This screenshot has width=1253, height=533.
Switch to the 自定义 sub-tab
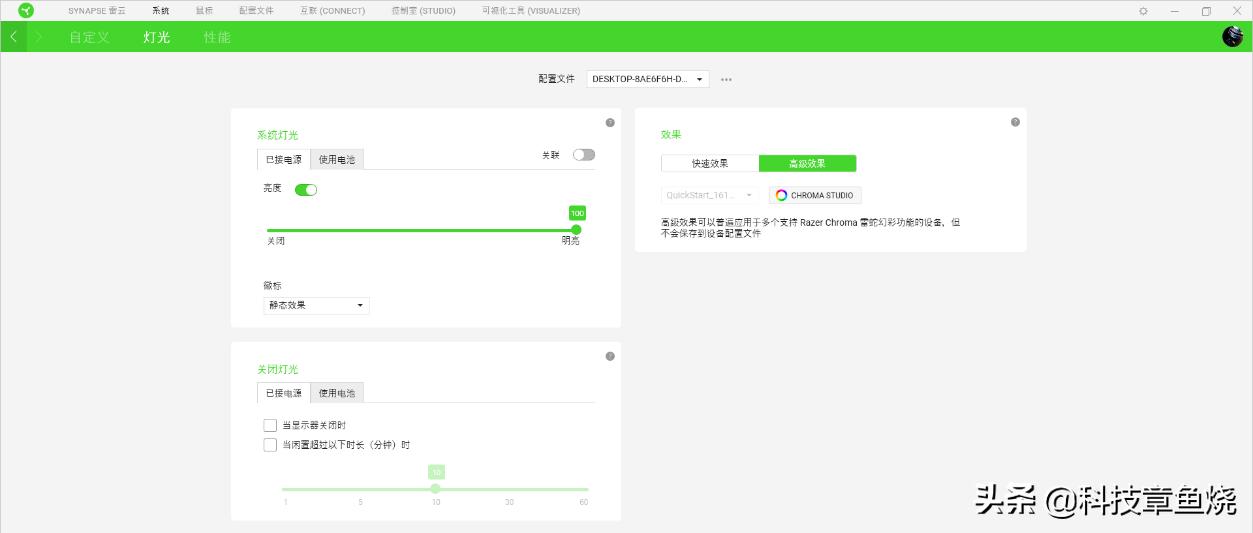click(89, 37)
